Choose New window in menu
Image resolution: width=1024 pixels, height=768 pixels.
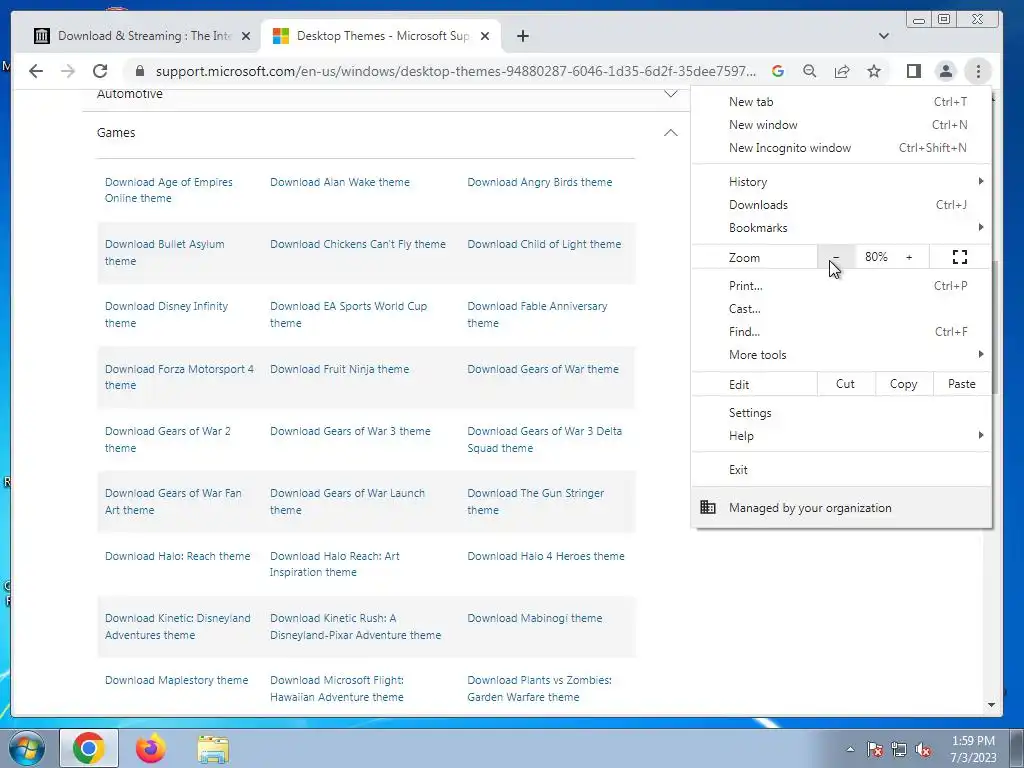(x=841, y=124)
